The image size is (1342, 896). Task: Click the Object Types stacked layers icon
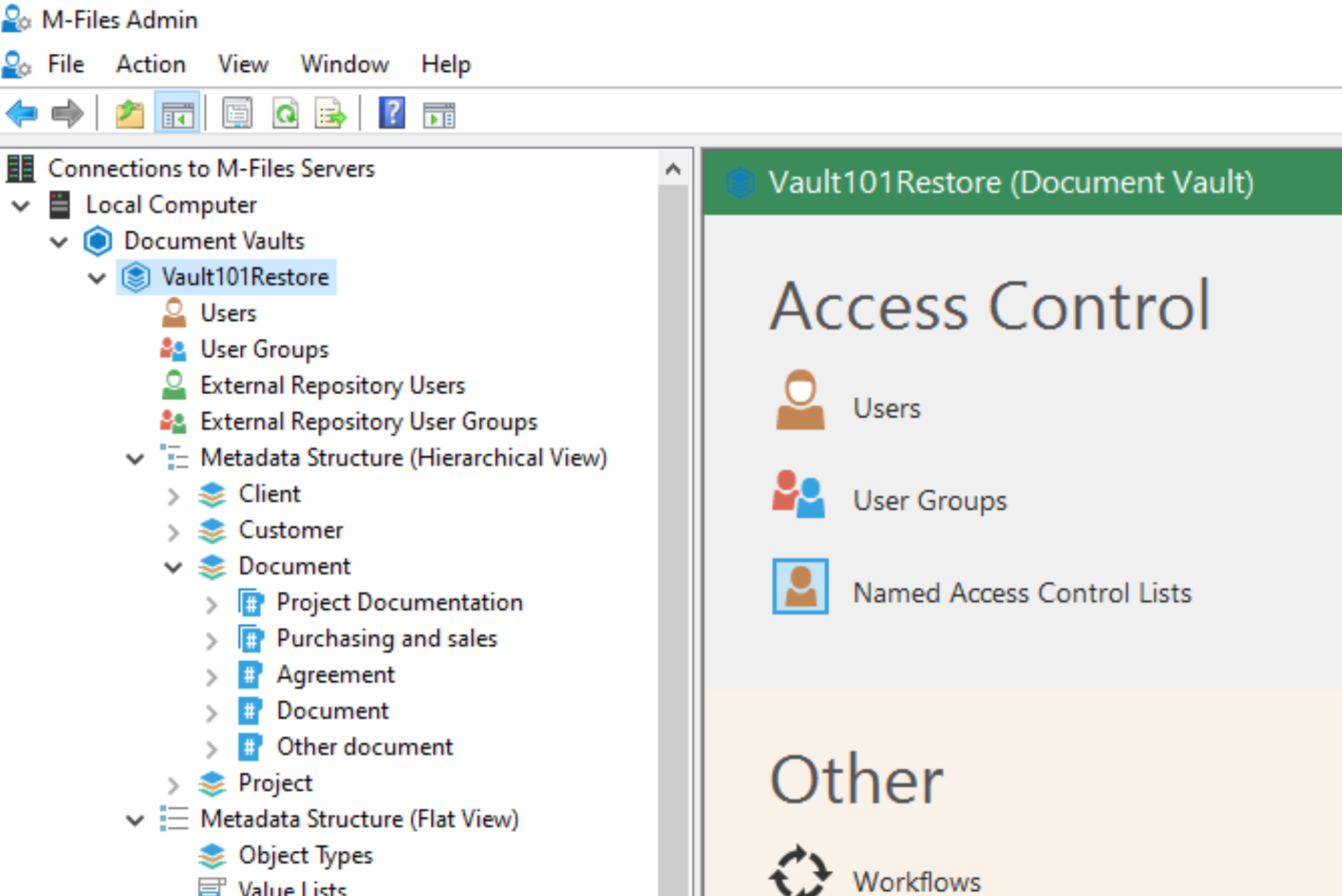(212, 856)
